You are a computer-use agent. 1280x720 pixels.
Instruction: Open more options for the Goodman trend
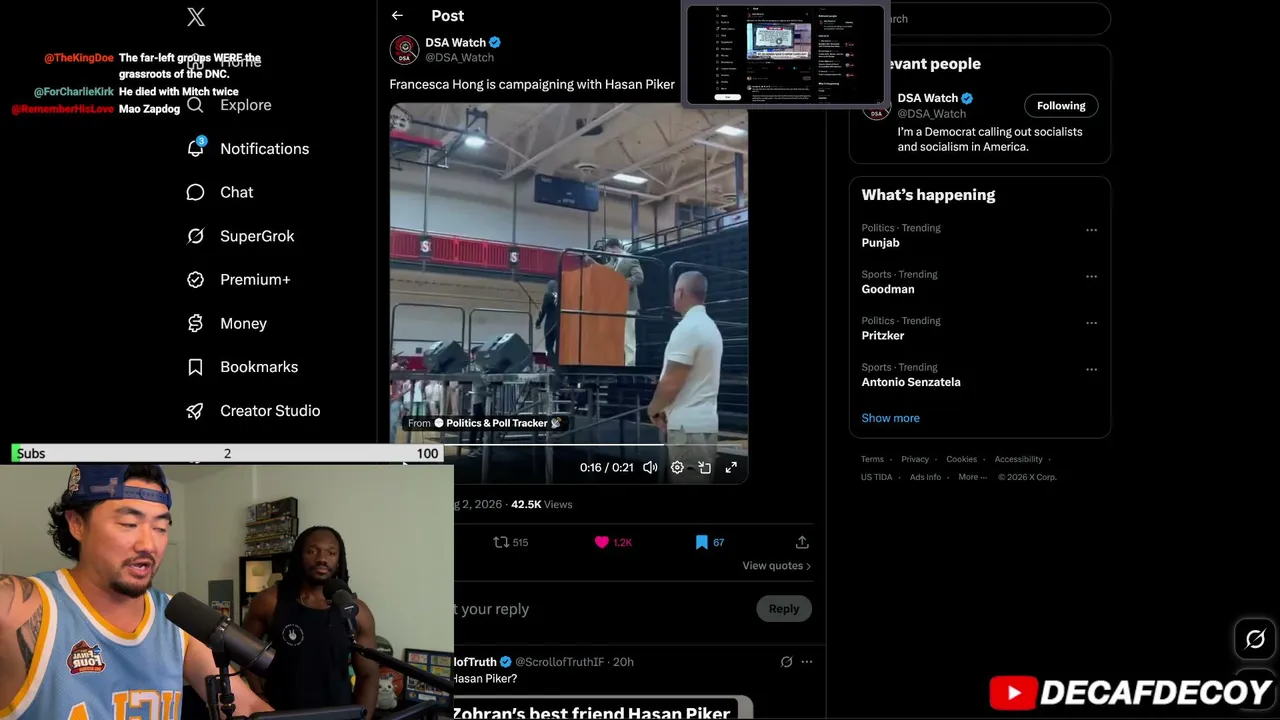pos(1092,276)
